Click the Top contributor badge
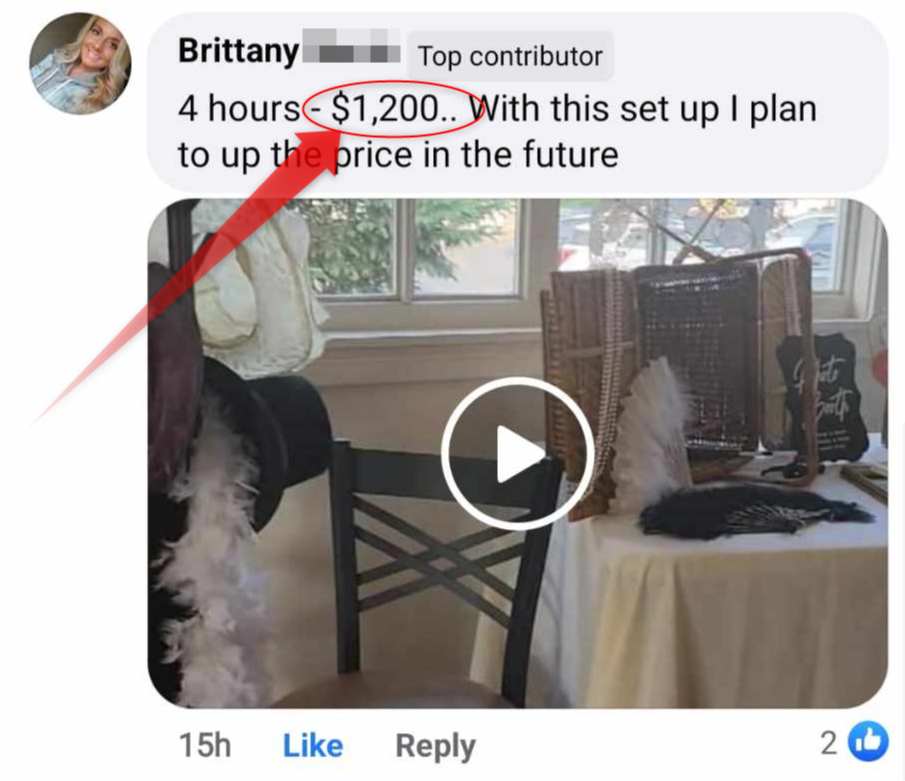The width and height of the screenshot is (905, 781). [510, 56]
